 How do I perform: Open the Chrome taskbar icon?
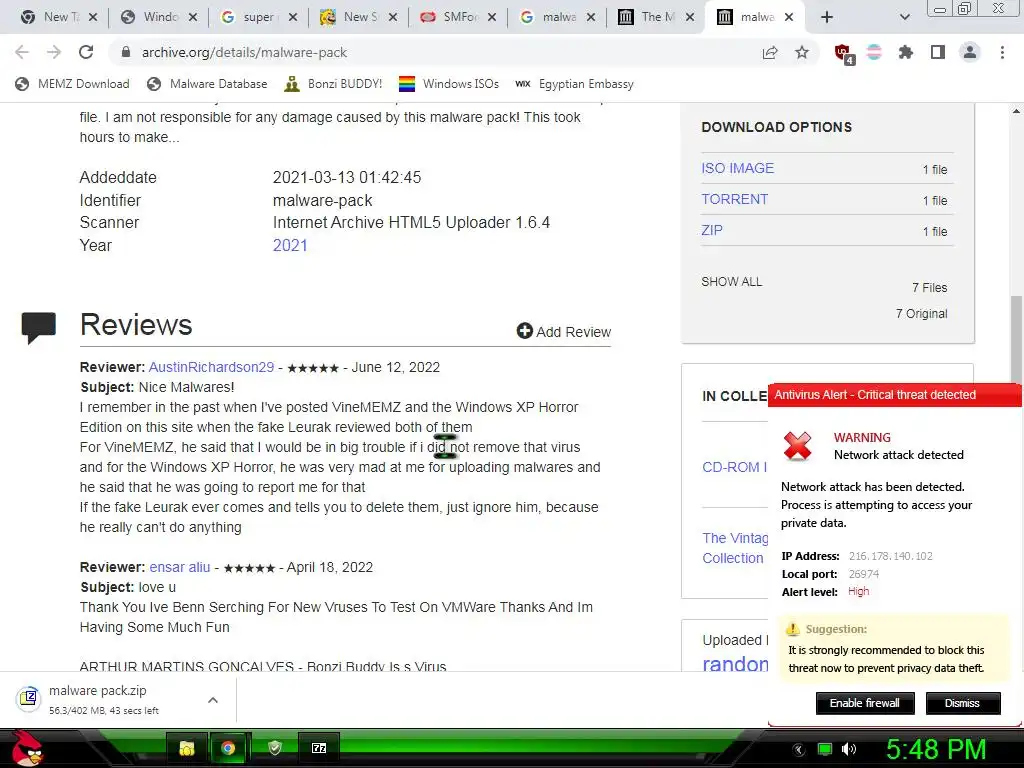(228, 748)
